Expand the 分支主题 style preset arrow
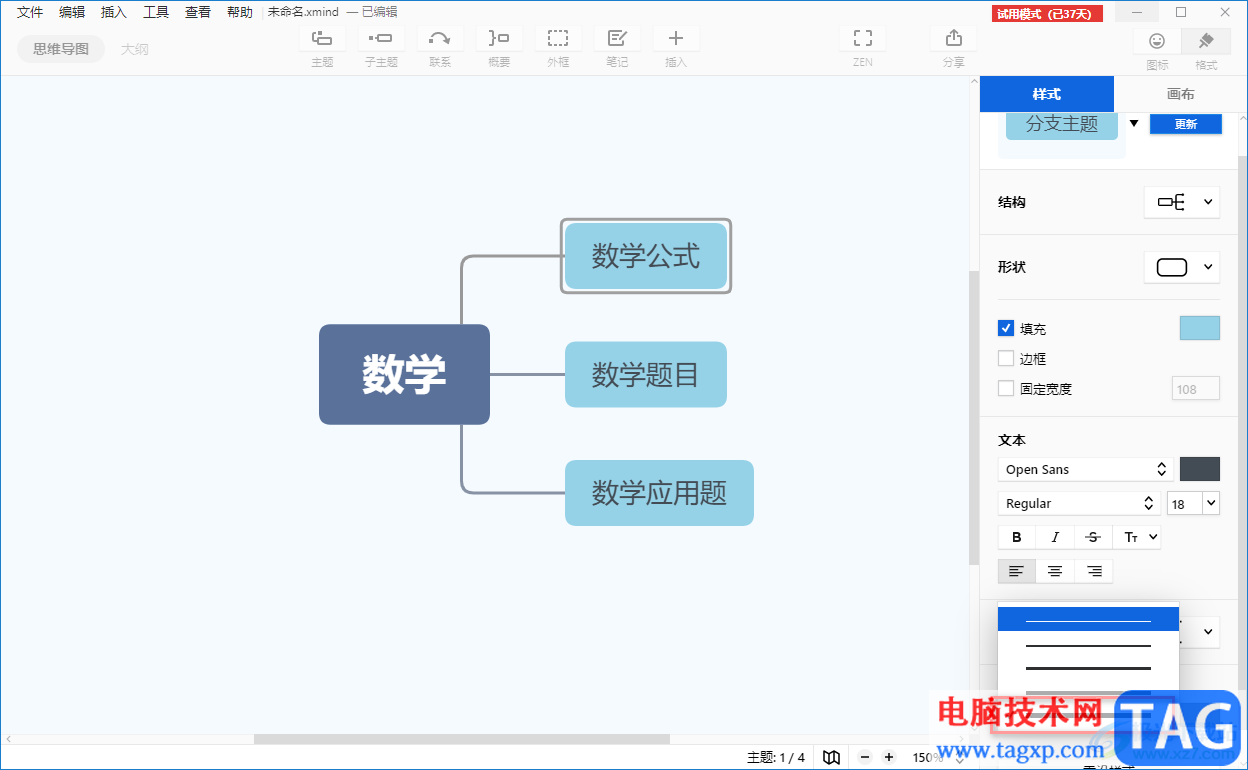The image size is (1248, 770). (1134, 123)
